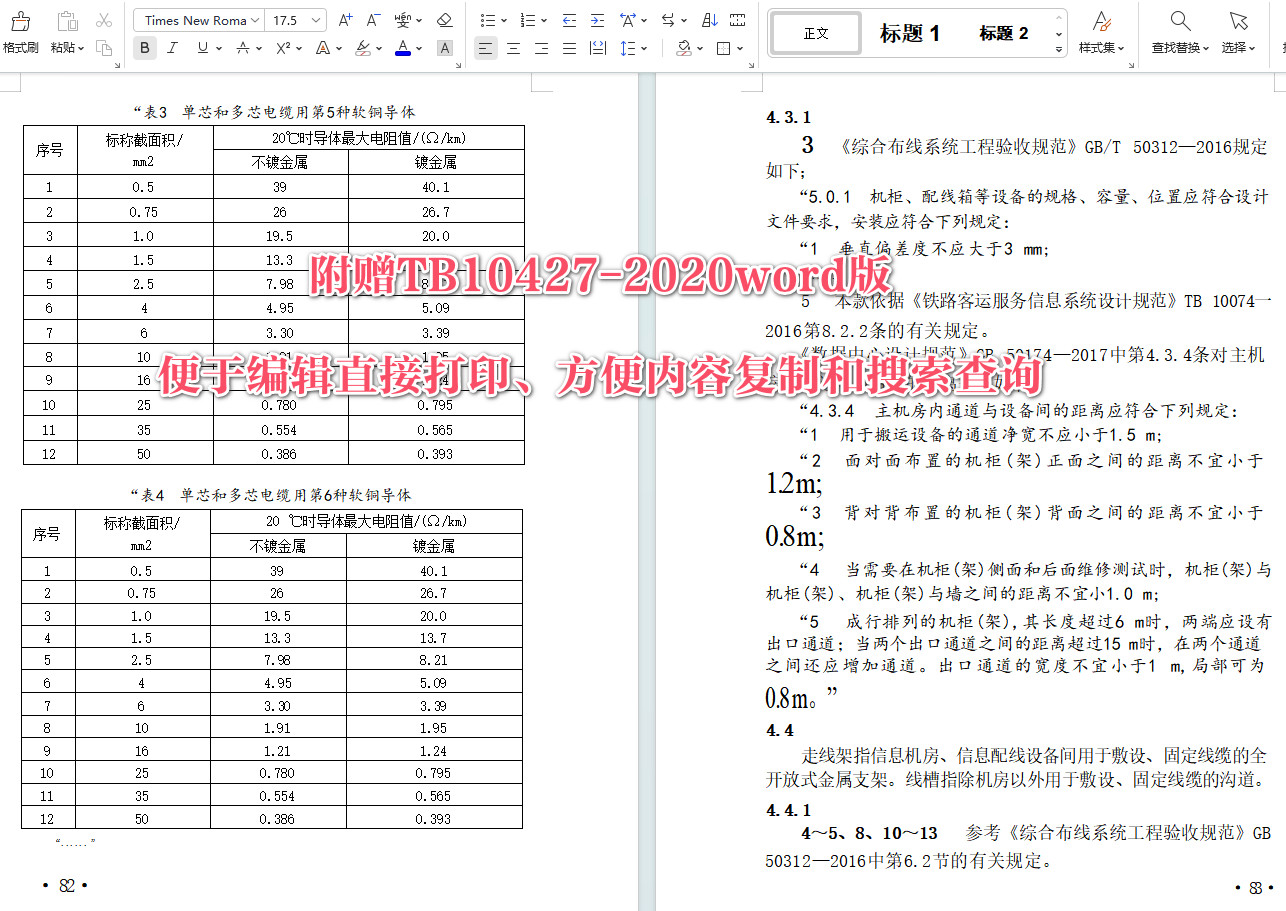Apply 标题 1 heading style
Image resolution: width=1286 pixels, height=911 pixels.
910,33
